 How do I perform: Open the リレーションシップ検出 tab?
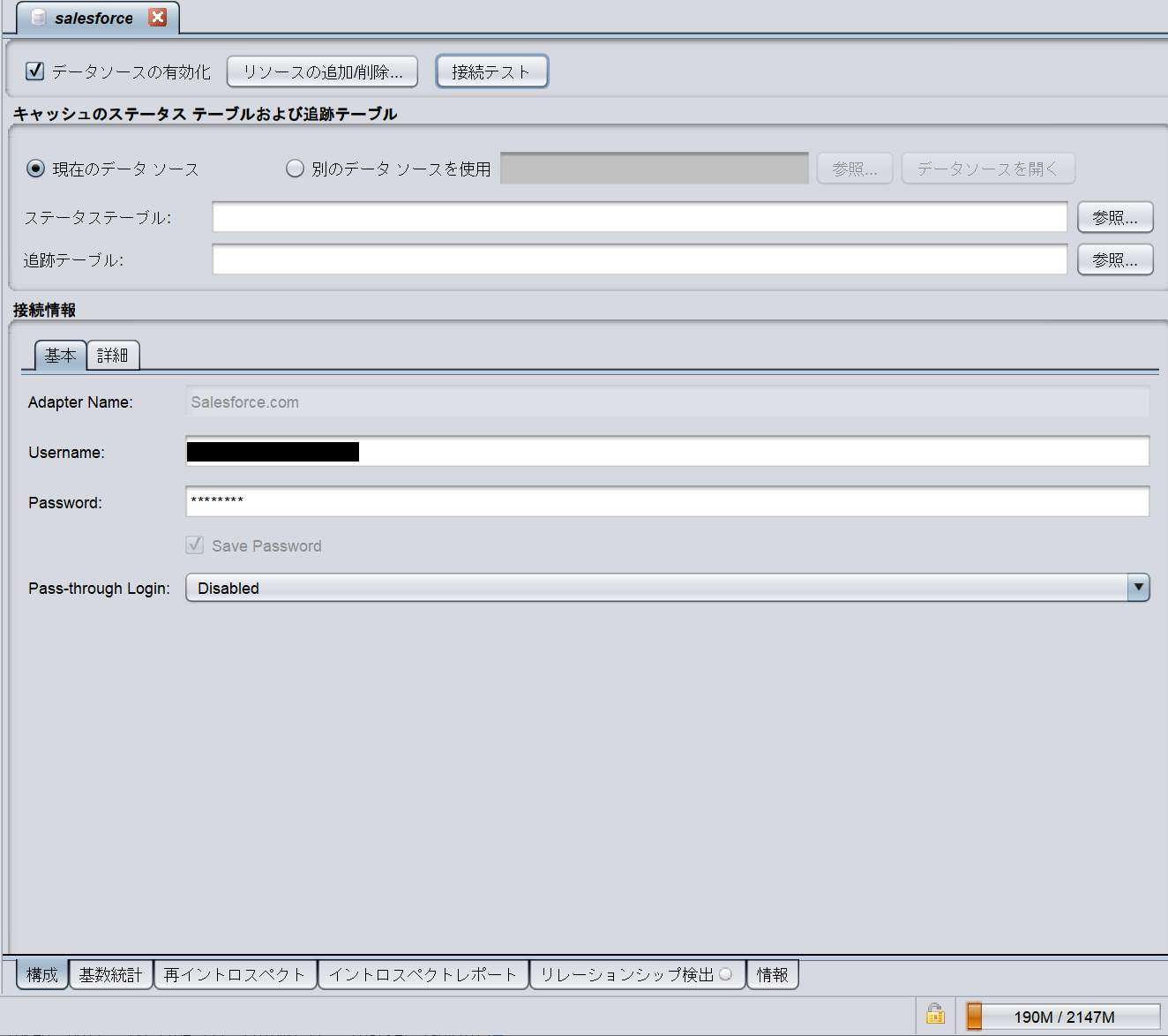637,974
